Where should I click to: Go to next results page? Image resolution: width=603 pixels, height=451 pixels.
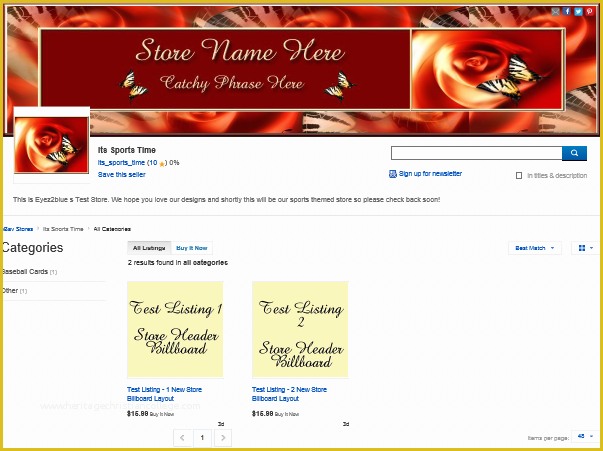tap(223, 438)
